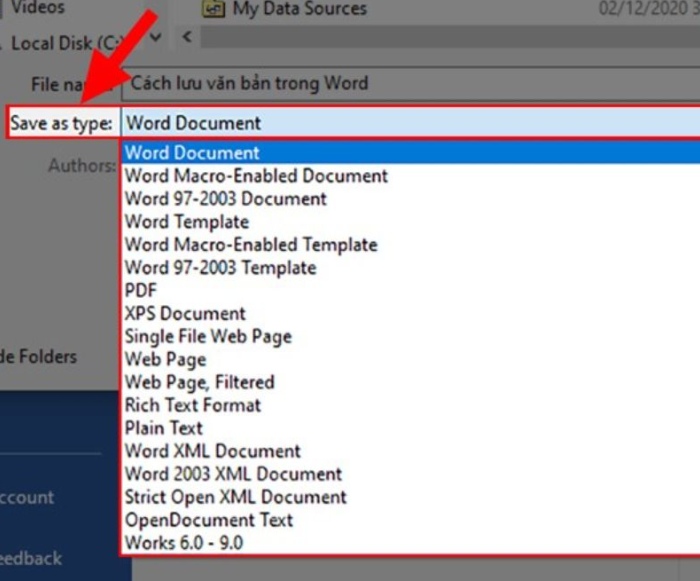Viewport: 700px width, 581px height.
Task: Select Works 6.0 - 9.0 format
Action: [412, 543]
